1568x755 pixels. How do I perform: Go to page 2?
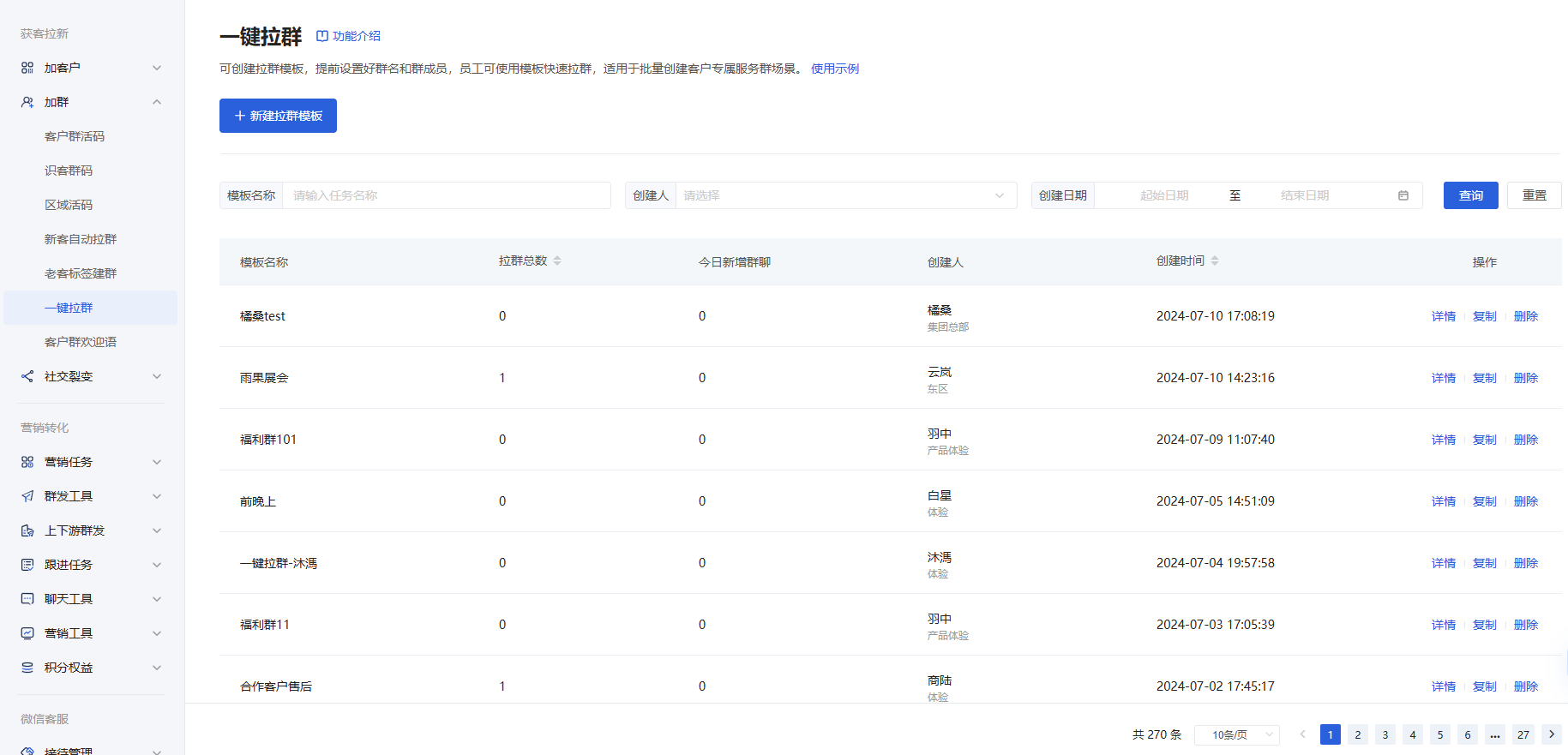[x=1358, y=734]
